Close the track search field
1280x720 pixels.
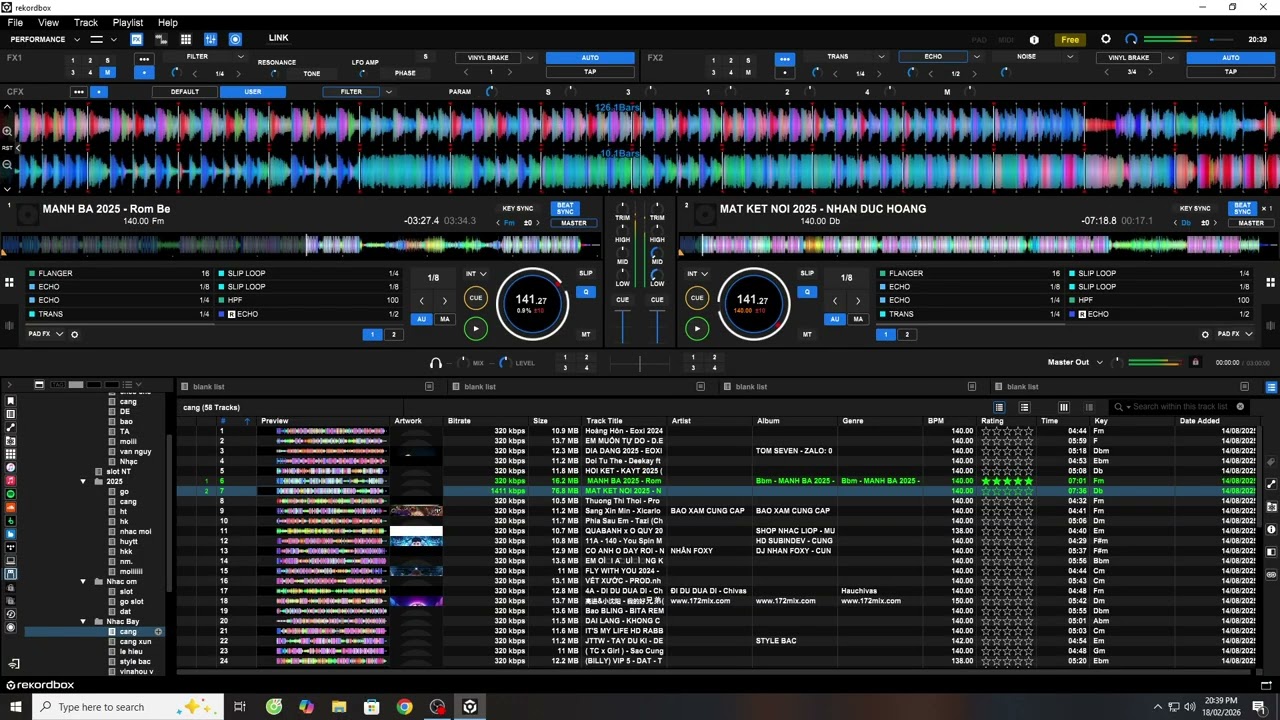point(1240,407)
